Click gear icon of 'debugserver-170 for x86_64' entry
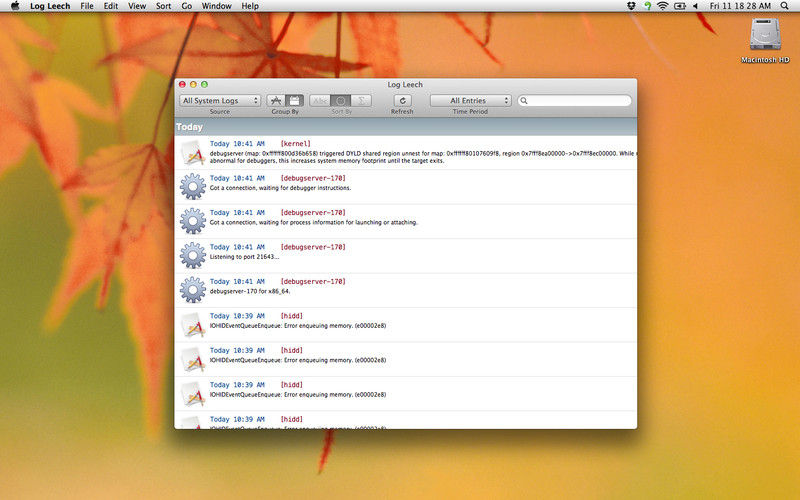The width and height of the screenshot is (800, 500). pos(193,290)
